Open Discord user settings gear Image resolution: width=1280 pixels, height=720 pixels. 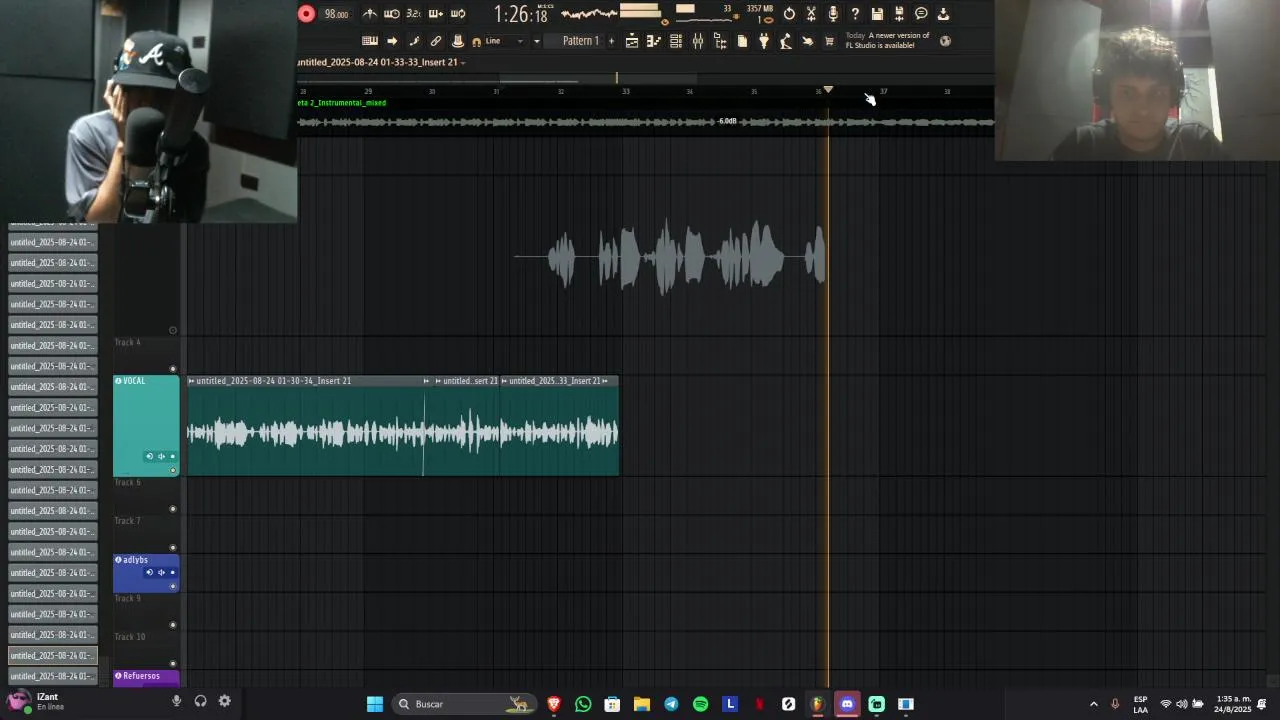(225, 702)
